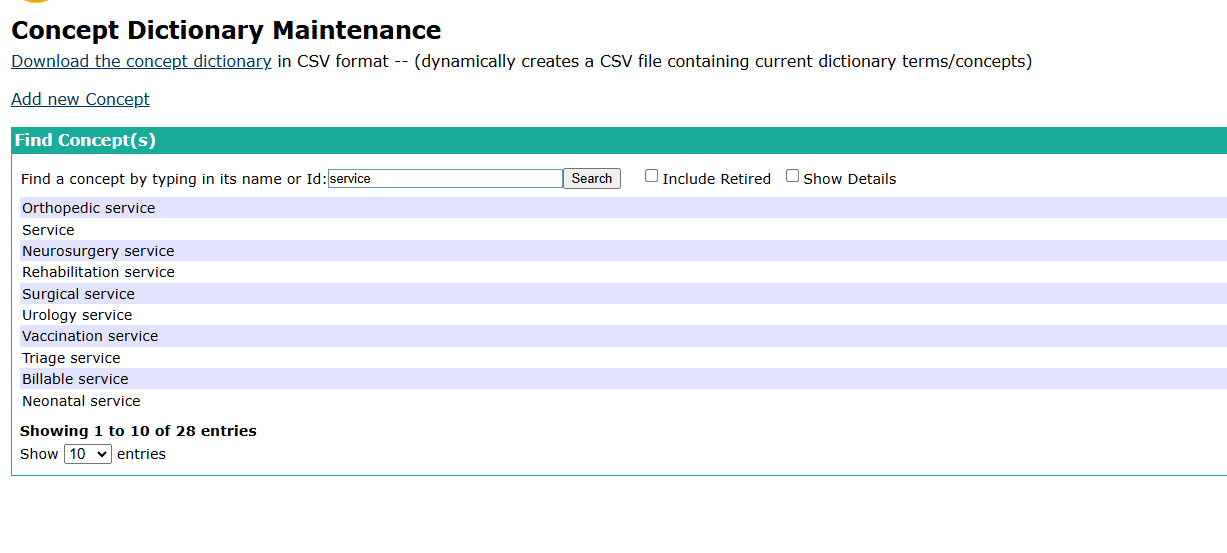Open the plain Service concept result
Viewport: 1227px width, 553px height.
(x=48, y=230)
